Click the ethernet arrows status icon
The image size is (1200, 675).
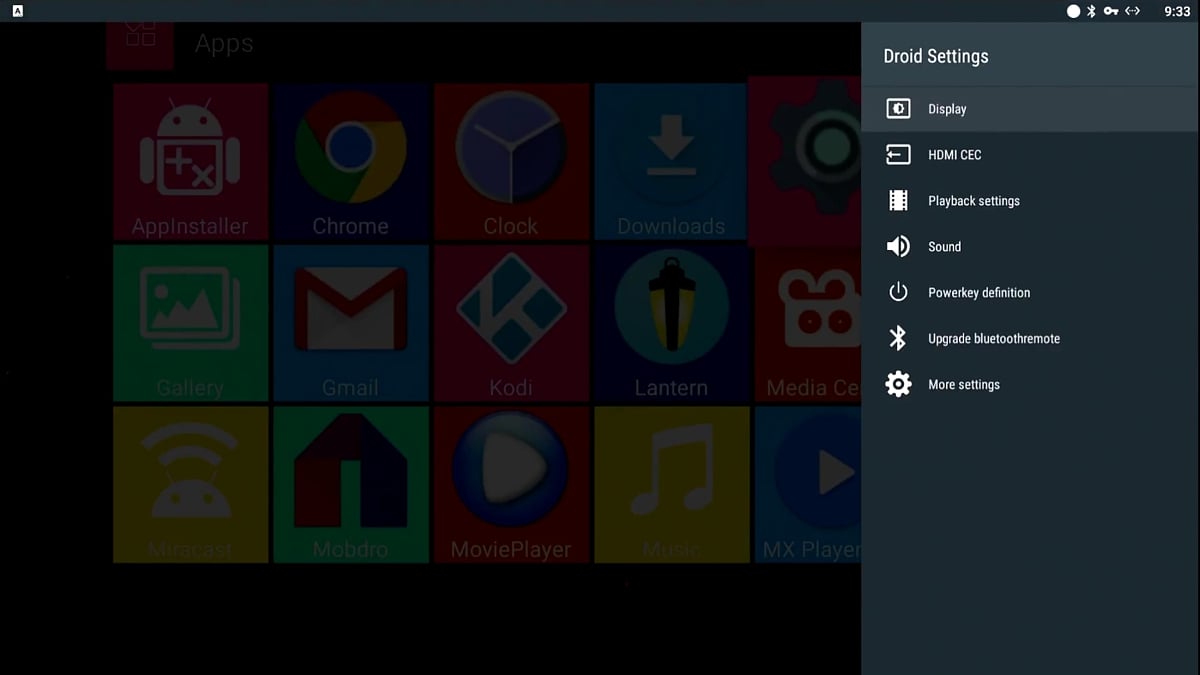coord(1133,11)
